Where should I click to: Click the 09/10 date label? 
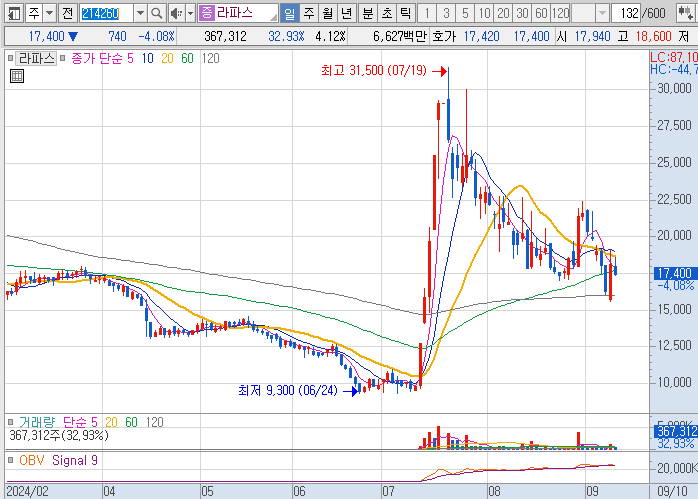point(672,491)
